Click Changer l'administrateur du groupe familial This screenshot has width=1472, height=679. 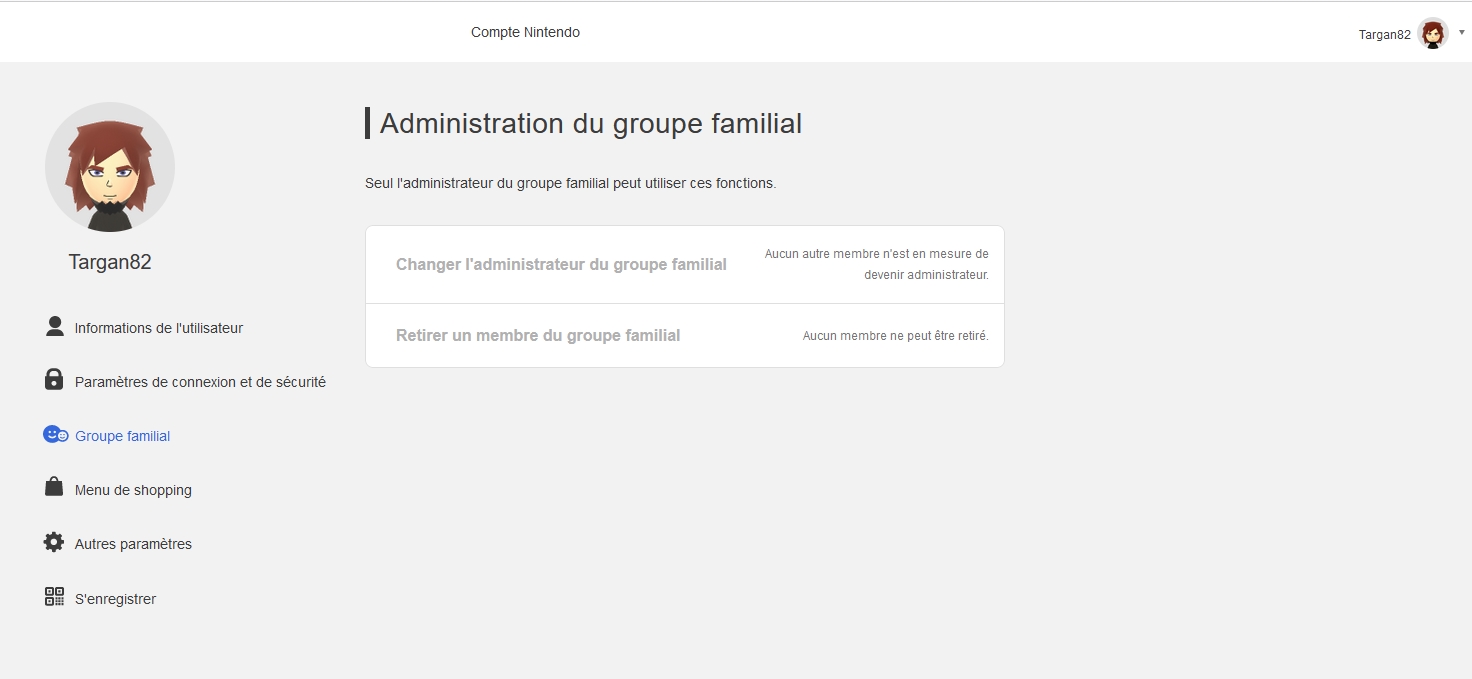[x=561, y=265]
